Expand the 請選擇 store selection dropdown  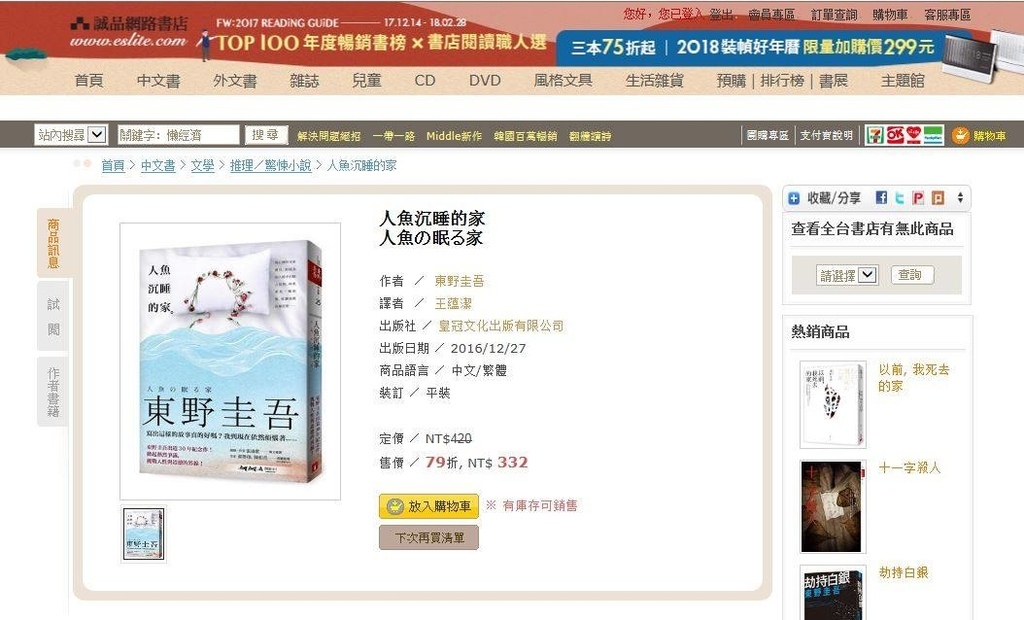pos(847,275)
